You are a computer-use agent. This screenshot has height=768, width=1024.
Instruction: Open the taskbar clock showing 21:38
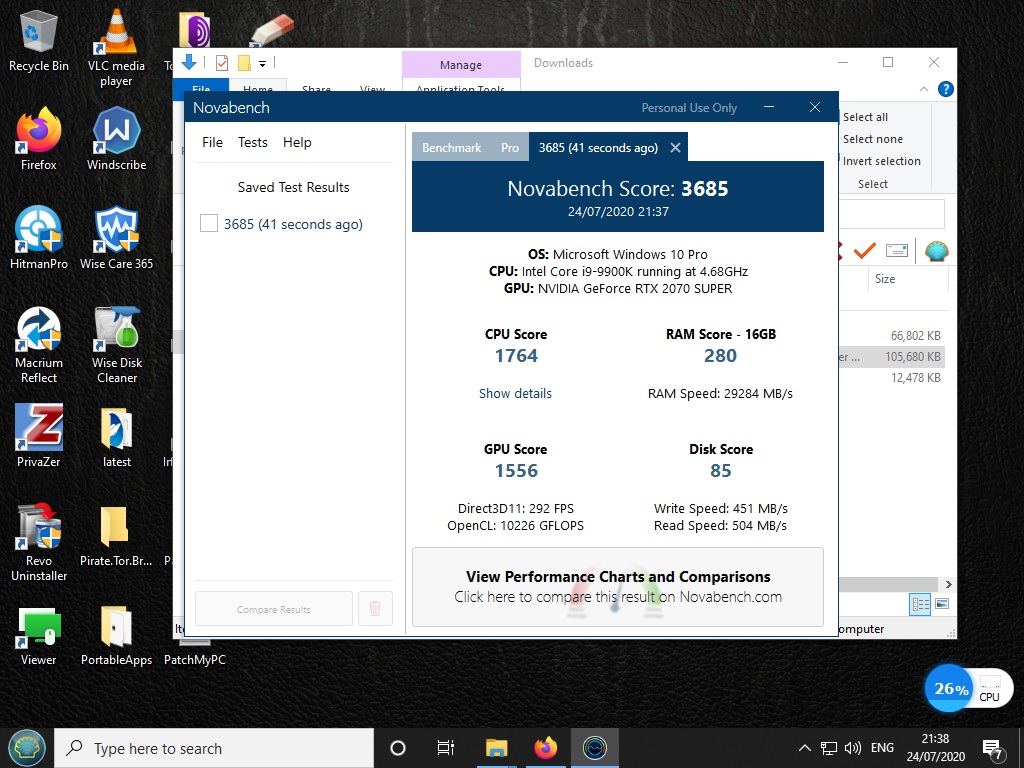click(935, 748)
